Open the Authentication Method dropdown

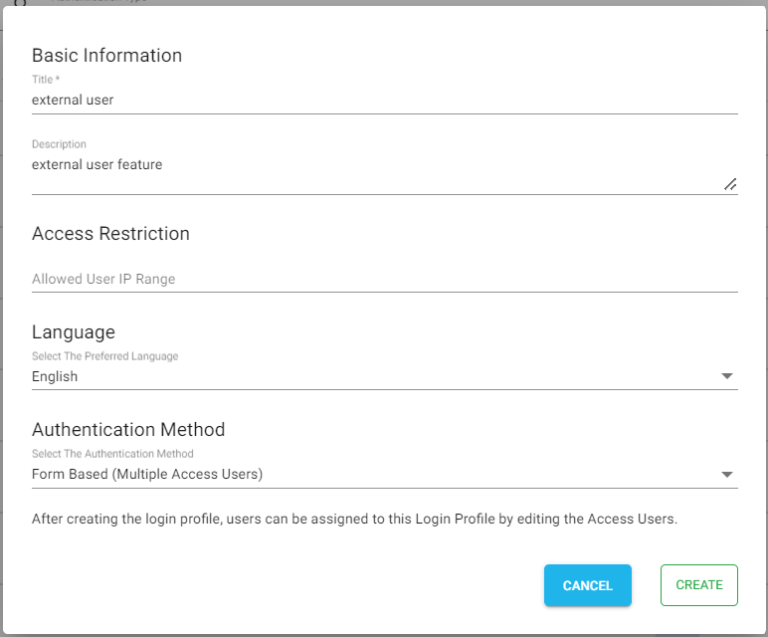384,474
